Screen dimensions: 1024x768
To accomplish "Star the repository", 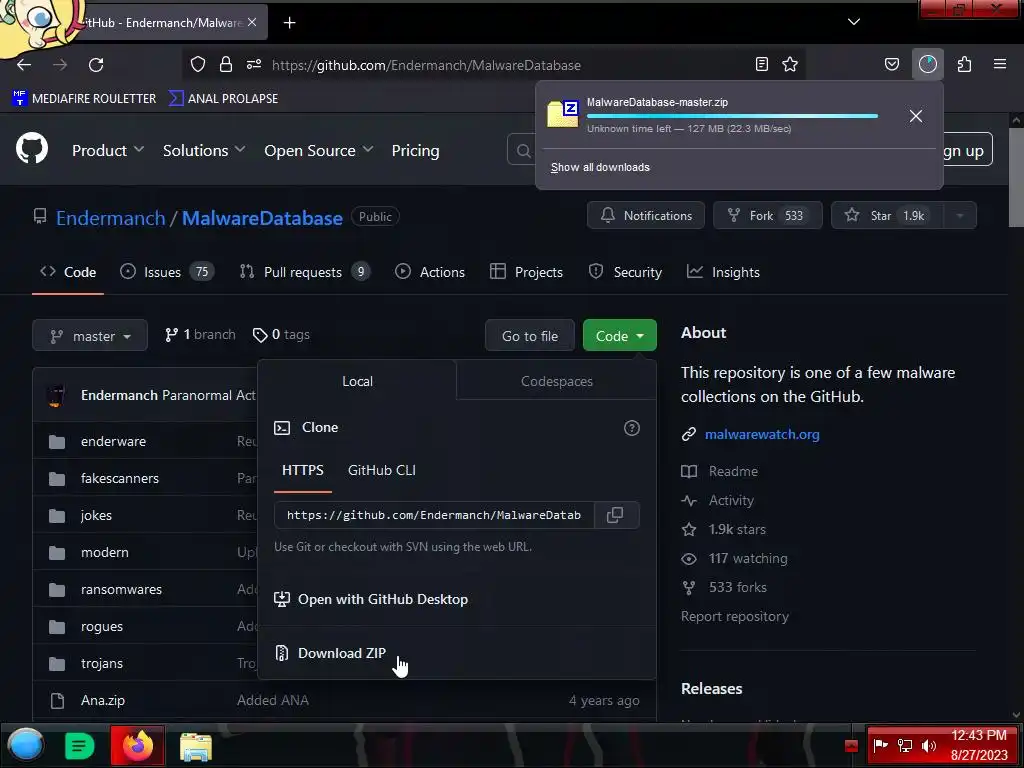I will [x=887, y=216].
